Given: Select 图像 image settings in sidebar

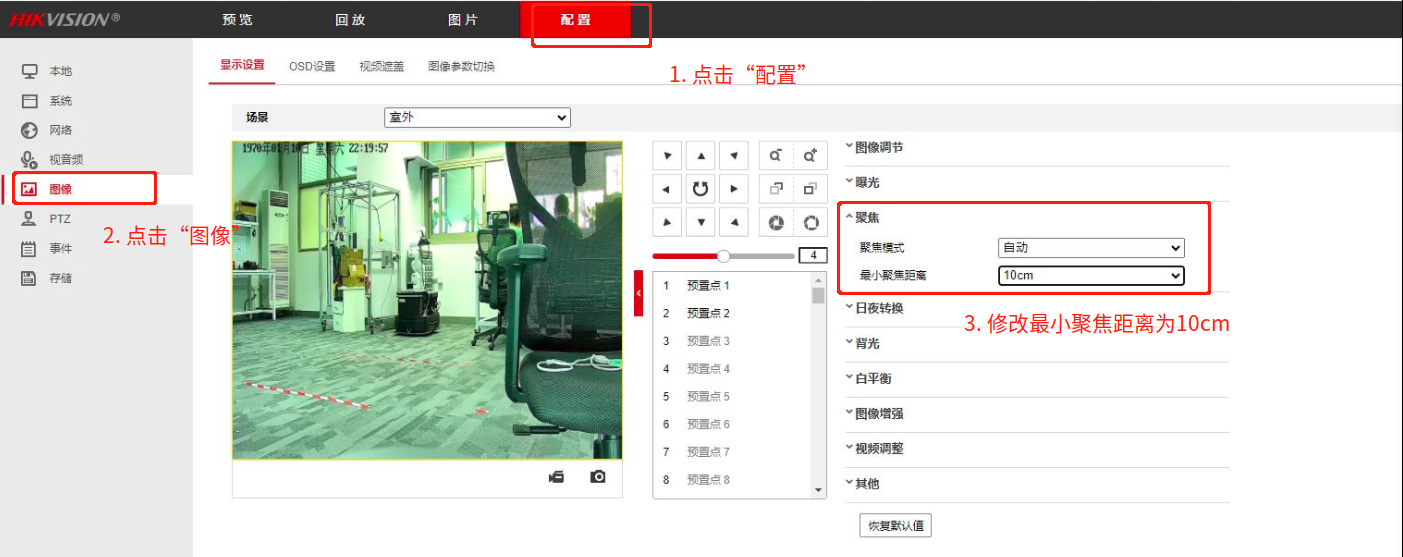Looking at the screenshot, I should [x=61, y=189].
